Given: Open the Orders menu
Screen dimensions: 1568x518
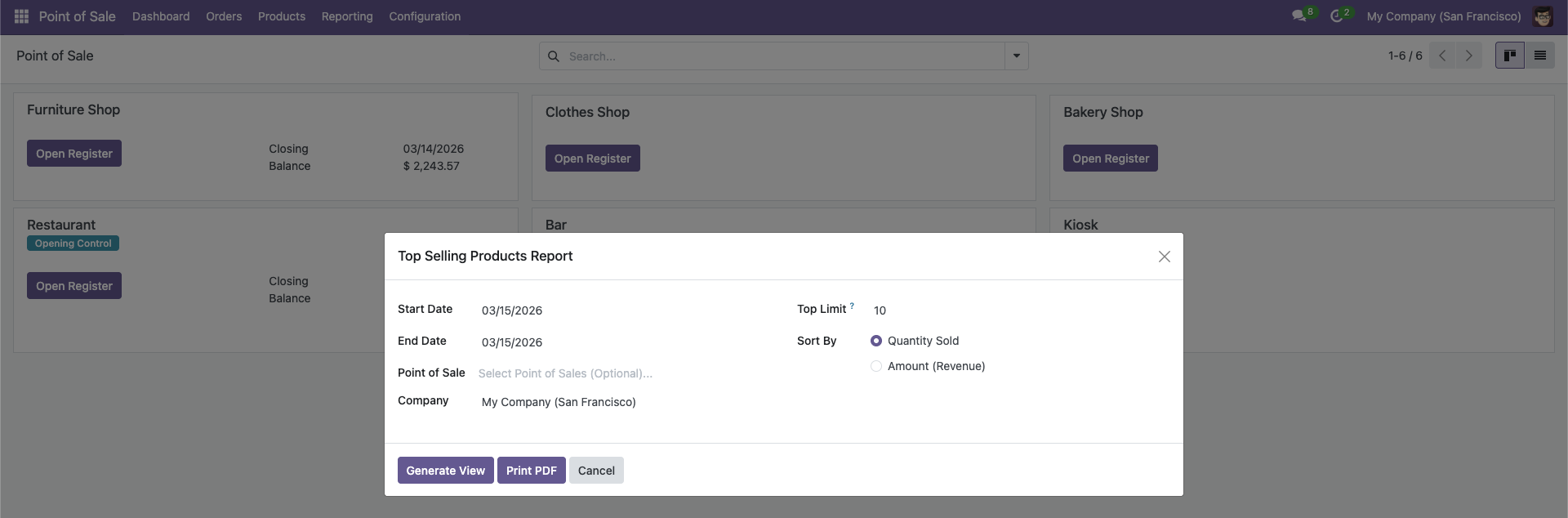Looking at the screenshot, I should tap(224, 16).
